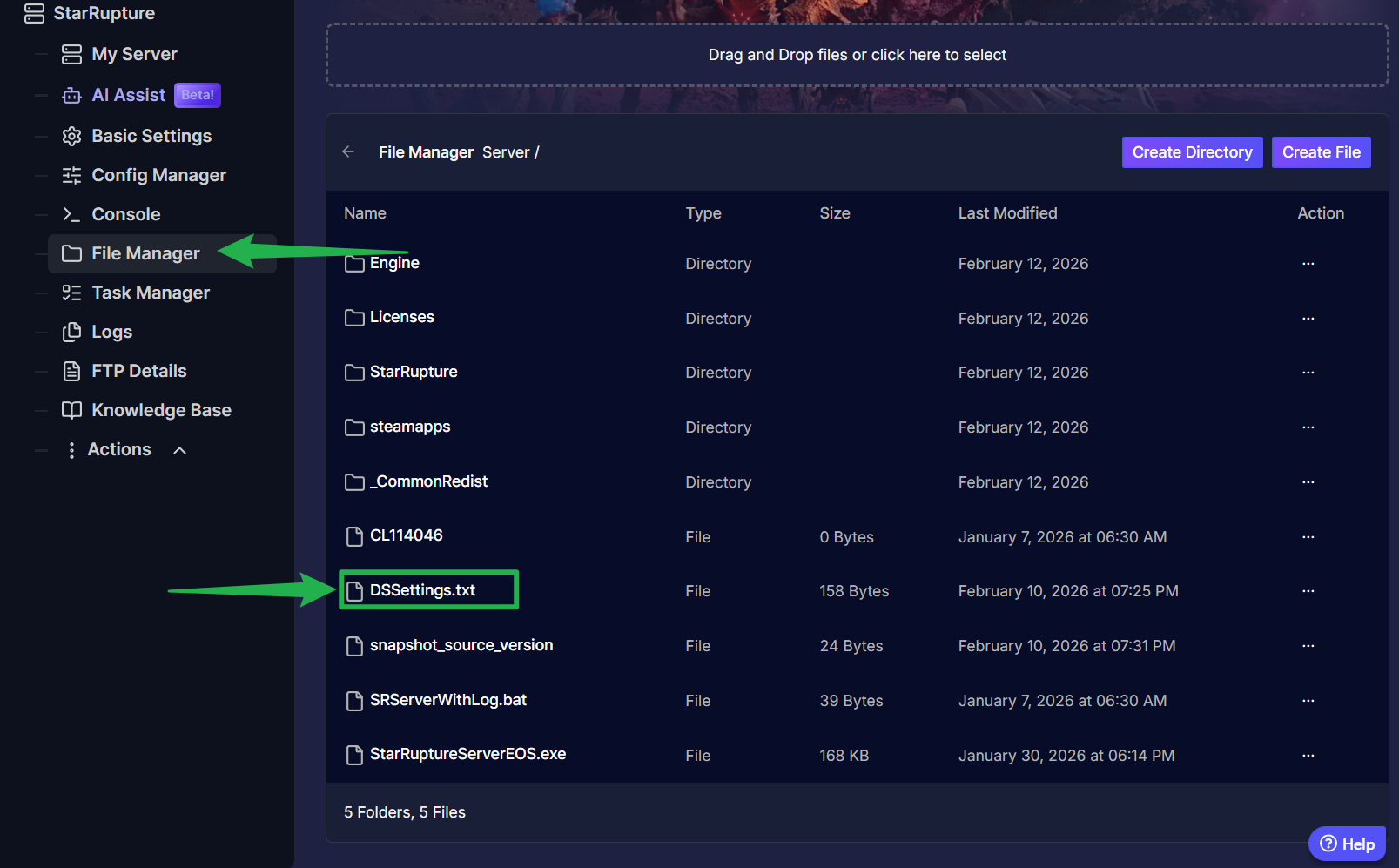Click the back arrow beside File Manager breadcrumb
The image size is (1399, 868).
(348, 151)
